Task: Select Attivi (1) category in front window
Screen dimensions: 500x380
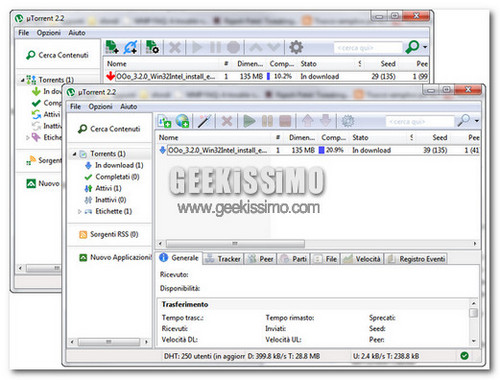Action: tap(103, 188)
